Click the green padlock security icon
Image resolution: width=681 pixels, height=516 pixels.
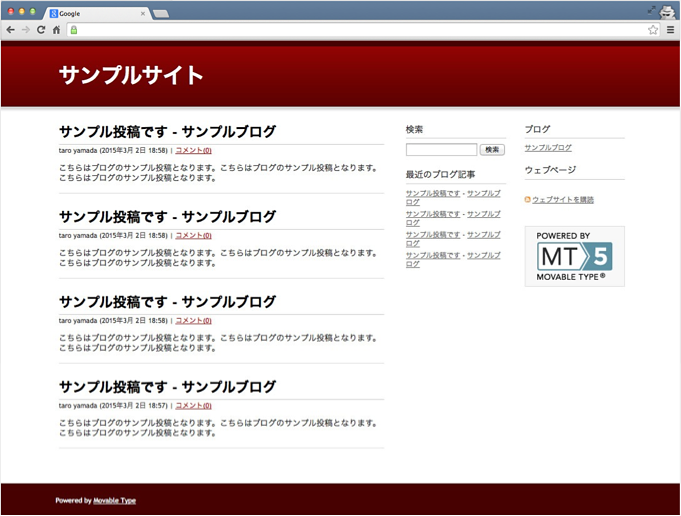(74, 30)
